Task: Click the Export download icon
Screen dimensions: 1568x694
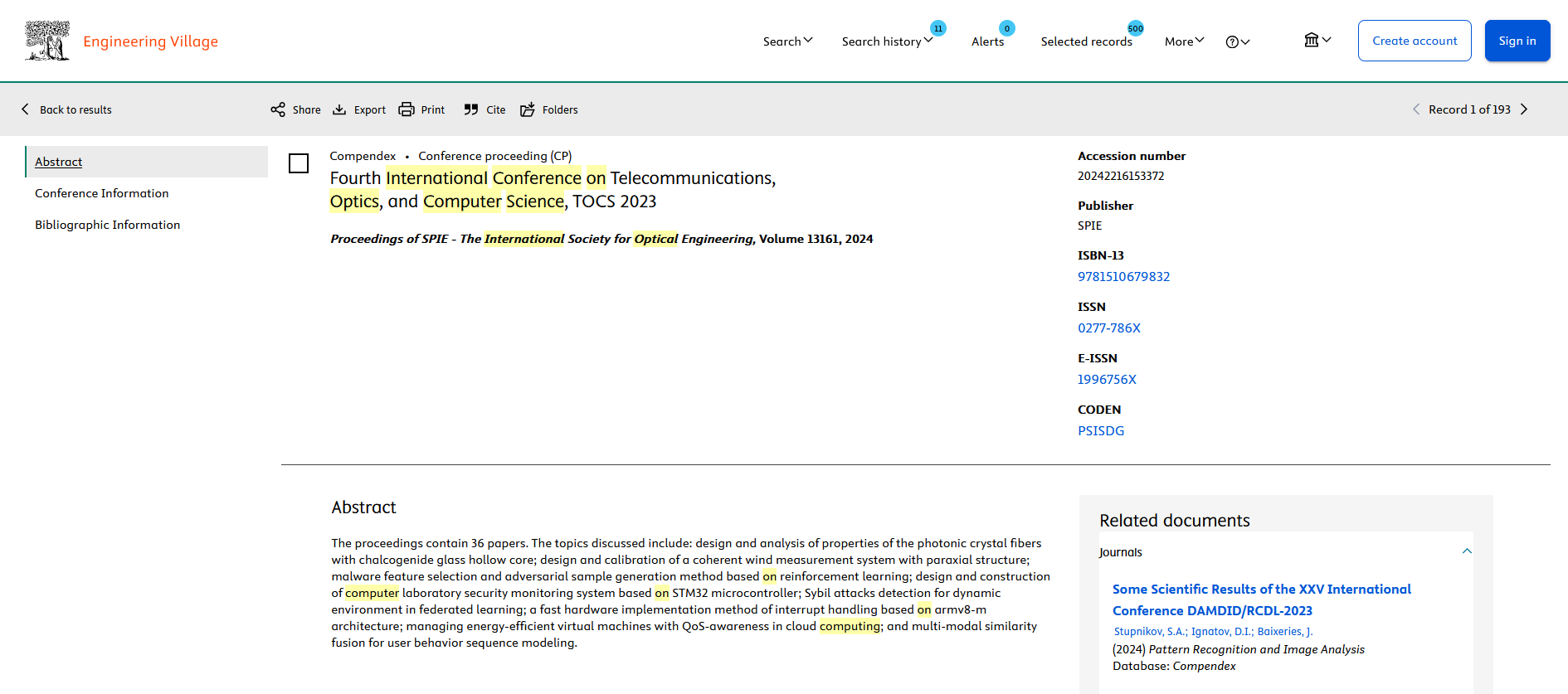Action: 339,109
